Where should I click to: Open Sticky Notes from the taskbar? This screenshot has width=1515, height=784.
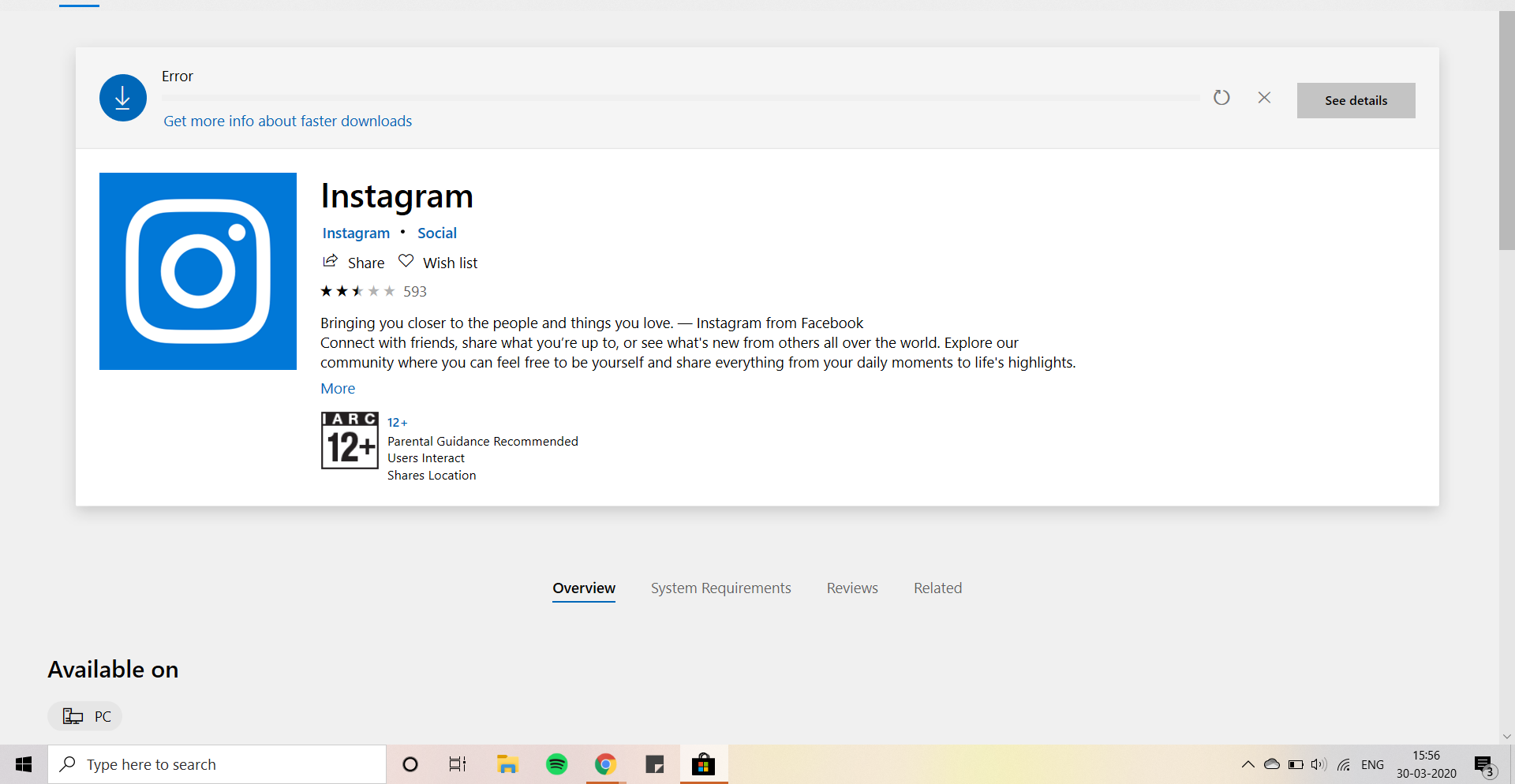coord(655,764)
